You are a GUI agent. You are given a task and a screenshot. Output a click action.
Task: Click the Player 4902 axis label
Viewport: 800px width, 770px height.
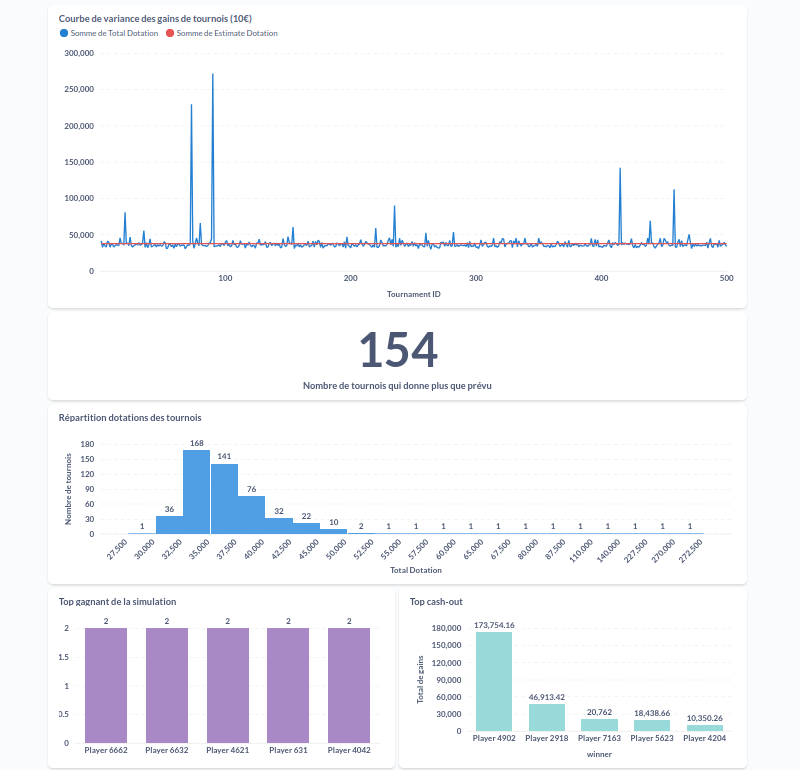(x=494, y=738)
